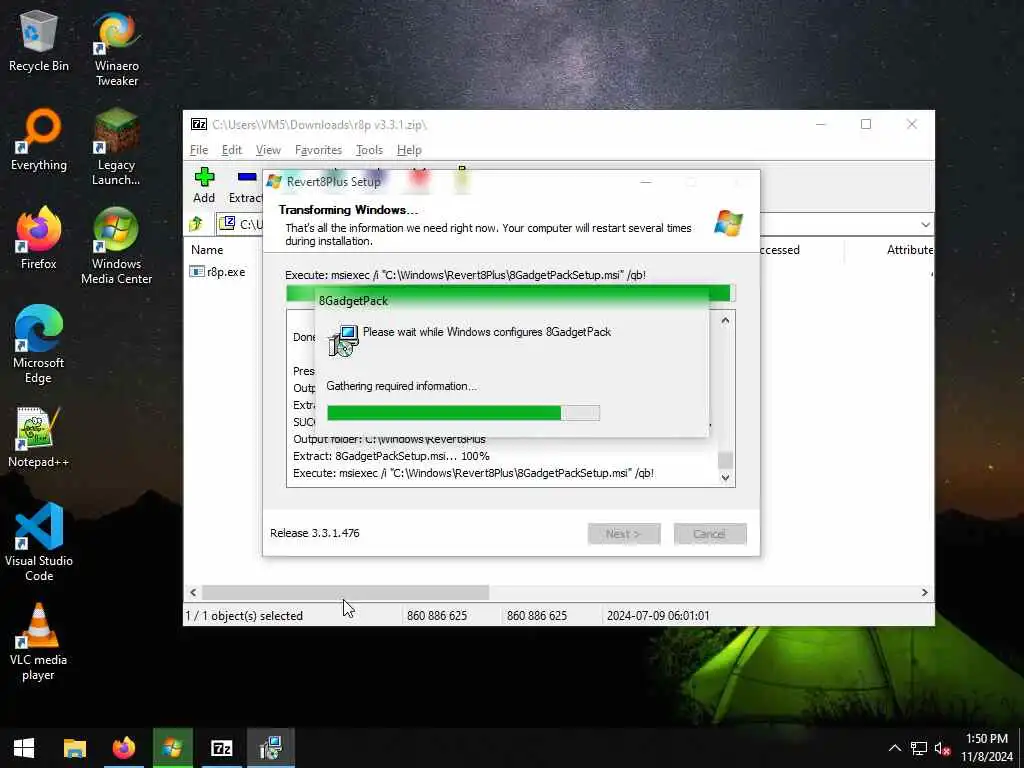Expand the 7-Zip address bar dropdown

(925, 225)
